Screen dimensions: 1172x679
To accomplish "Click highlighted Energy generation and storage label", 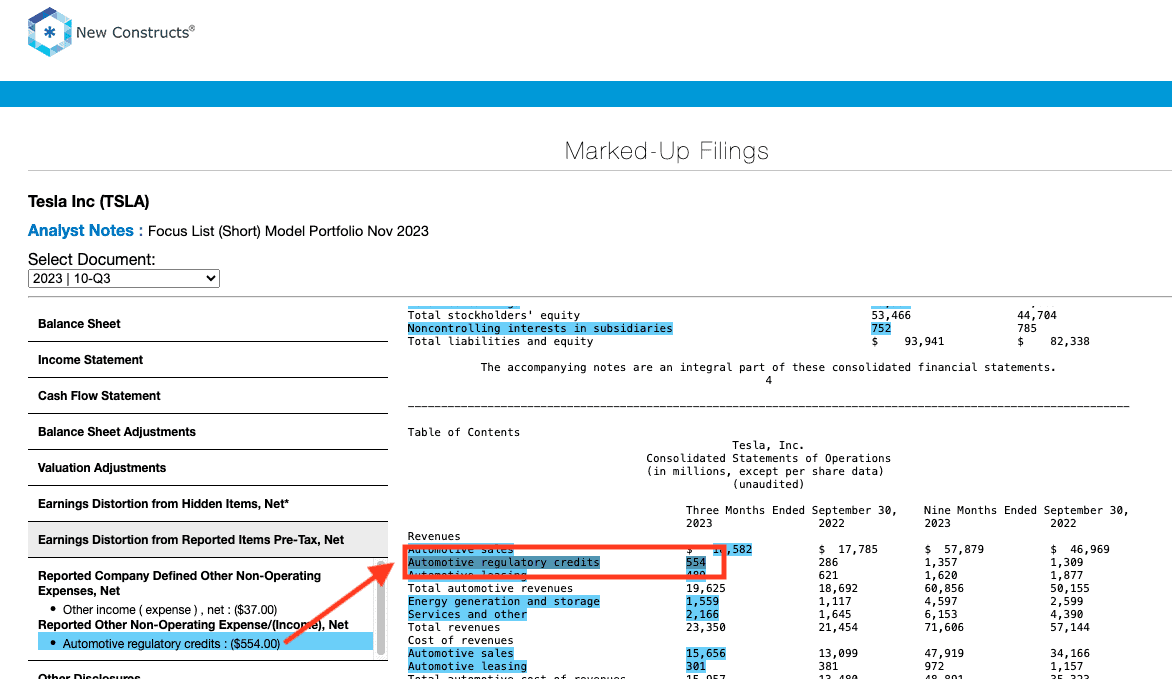I will pyautogui.click(x=504, y=601).
